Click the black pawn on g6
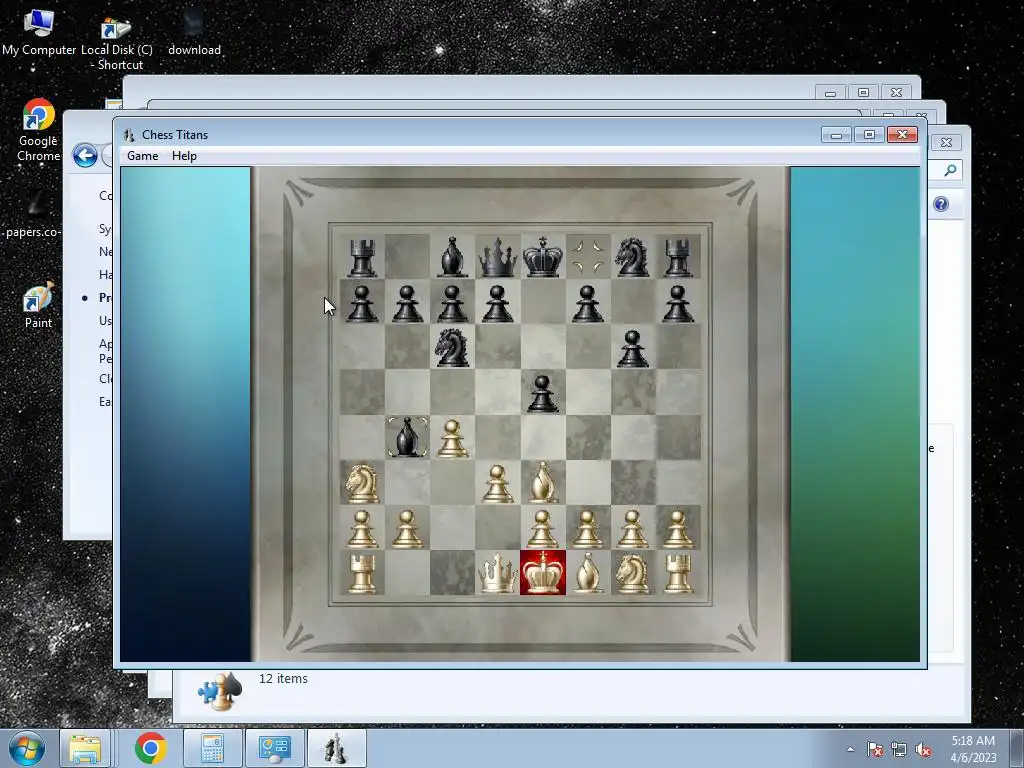Viewport: 1024px width, 768px height. pyautogui.click(x=633, y=349)
